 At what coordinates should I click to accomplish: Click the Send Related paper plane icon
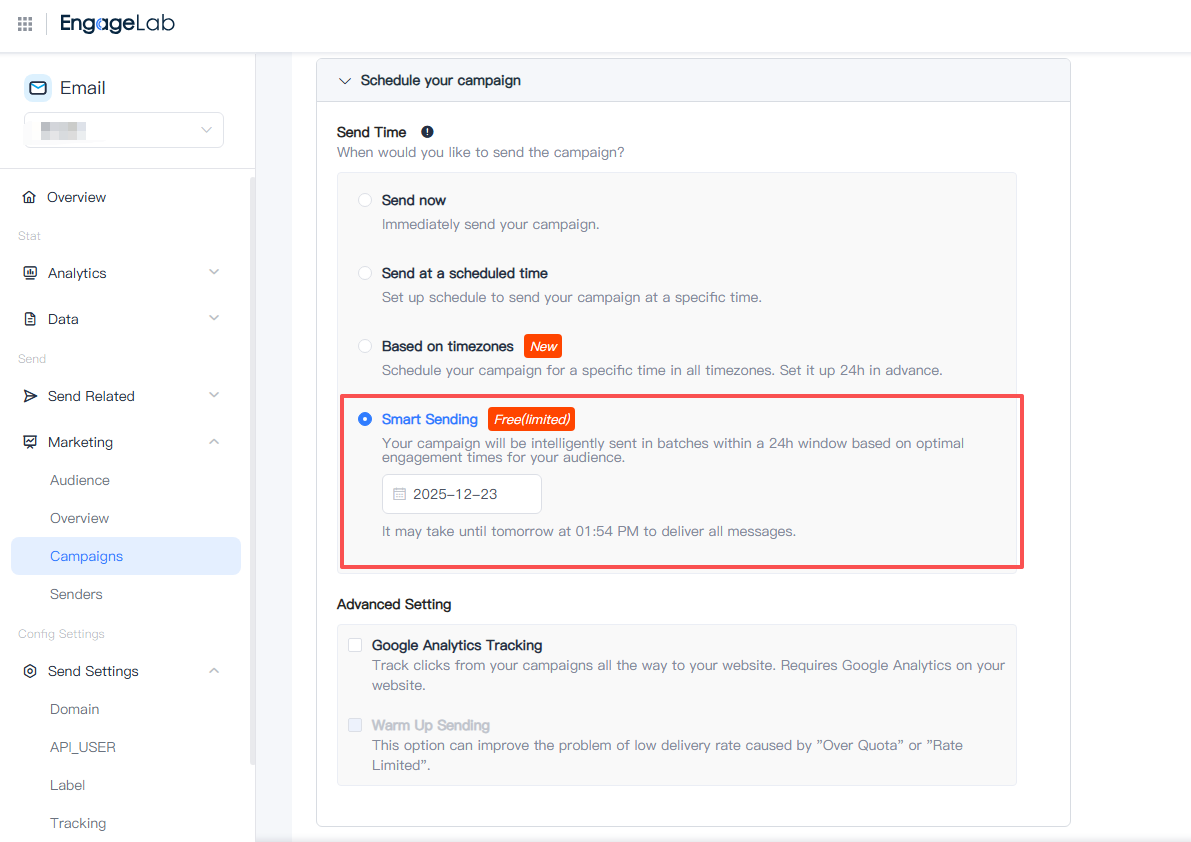click(x=29, y=396)
